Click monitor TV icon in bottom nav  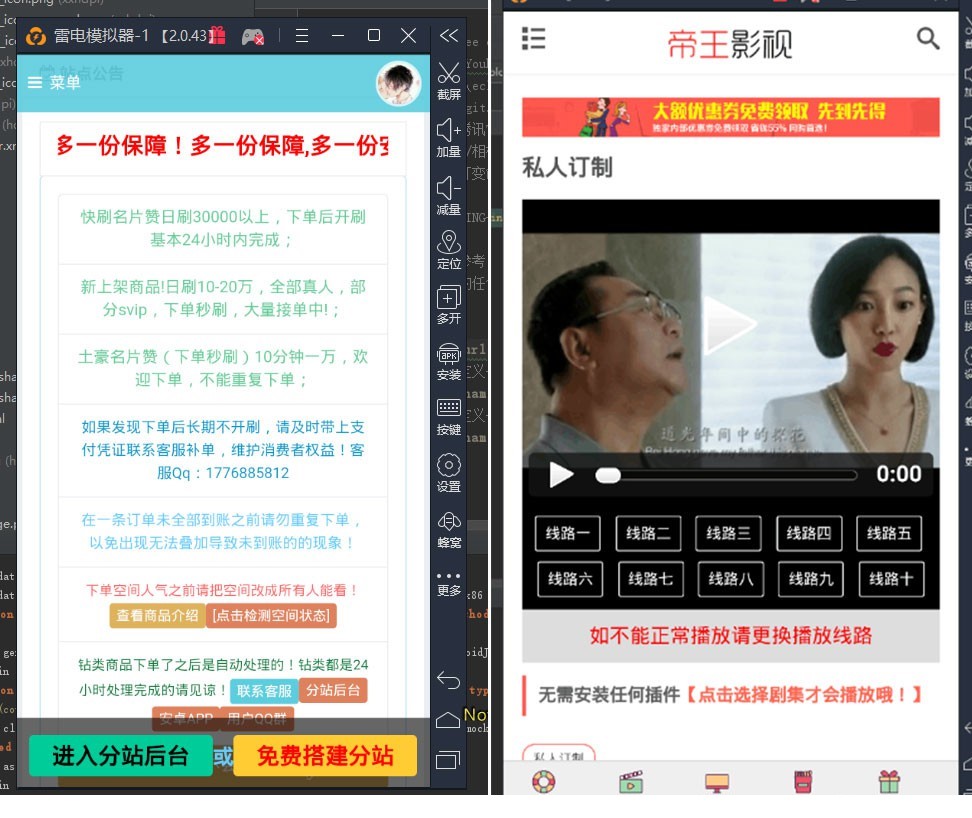pyautogui.click(x=717, y=783)
